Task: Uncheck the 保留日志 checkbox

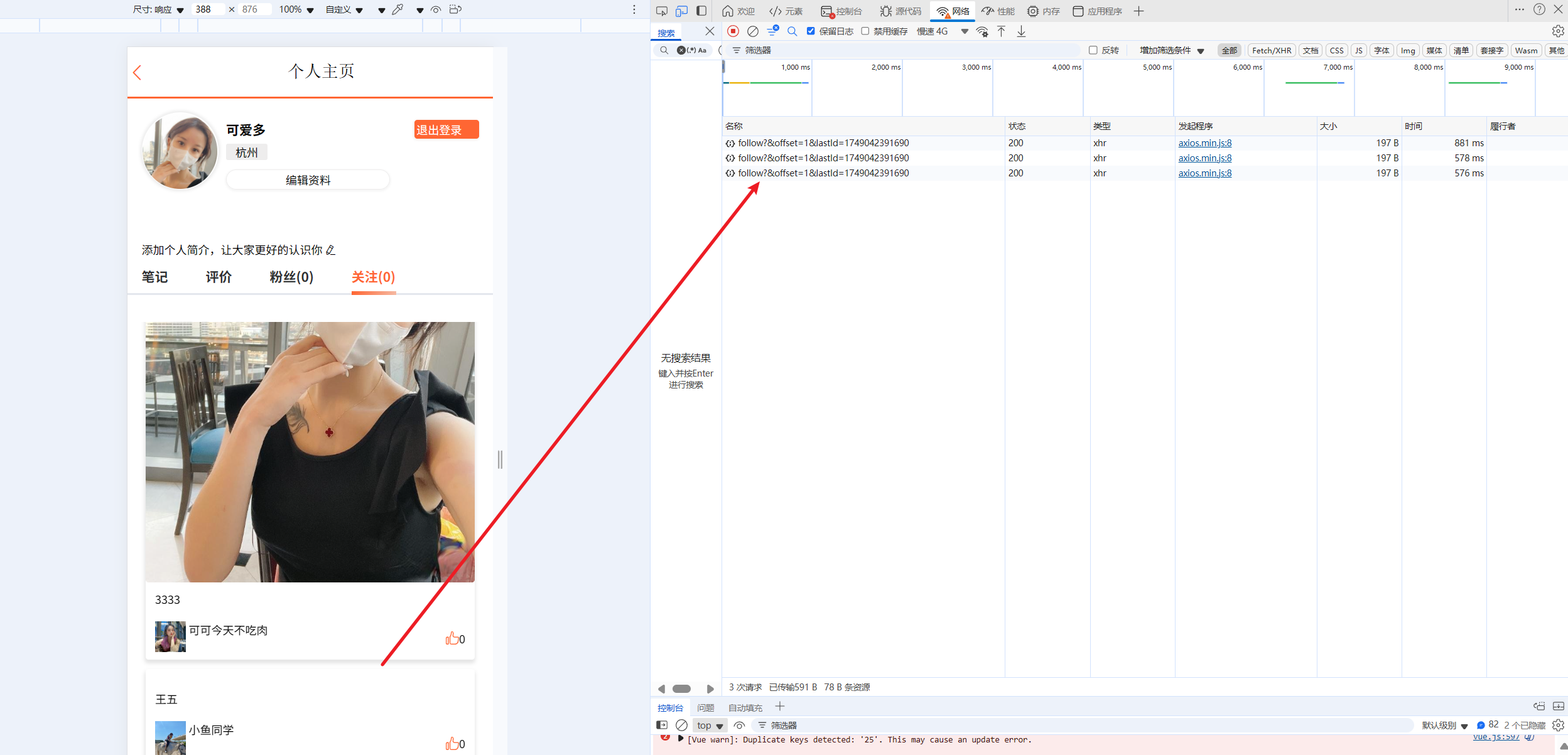Action: [x=811, y=31]
